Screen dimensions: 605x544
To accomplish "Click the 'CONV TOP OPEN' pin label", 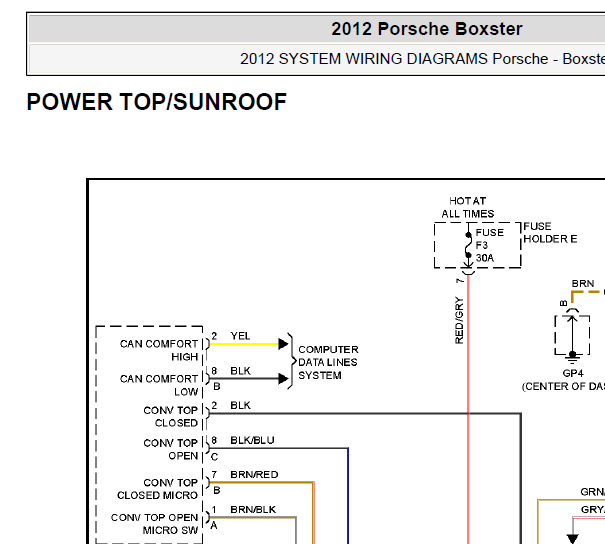I will click(x=171, y=449).
